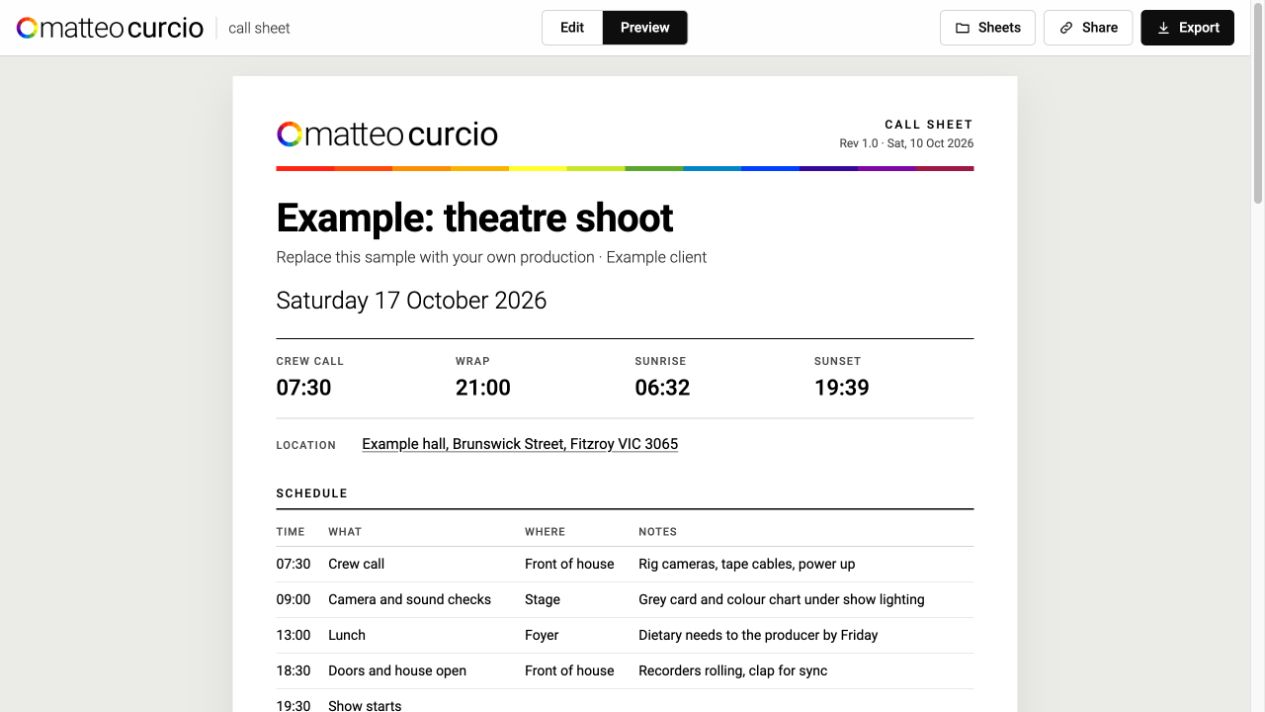Click the matteo curcio logo inside the document
This screenshot has width=1265, height=712.
pos(387,134)
